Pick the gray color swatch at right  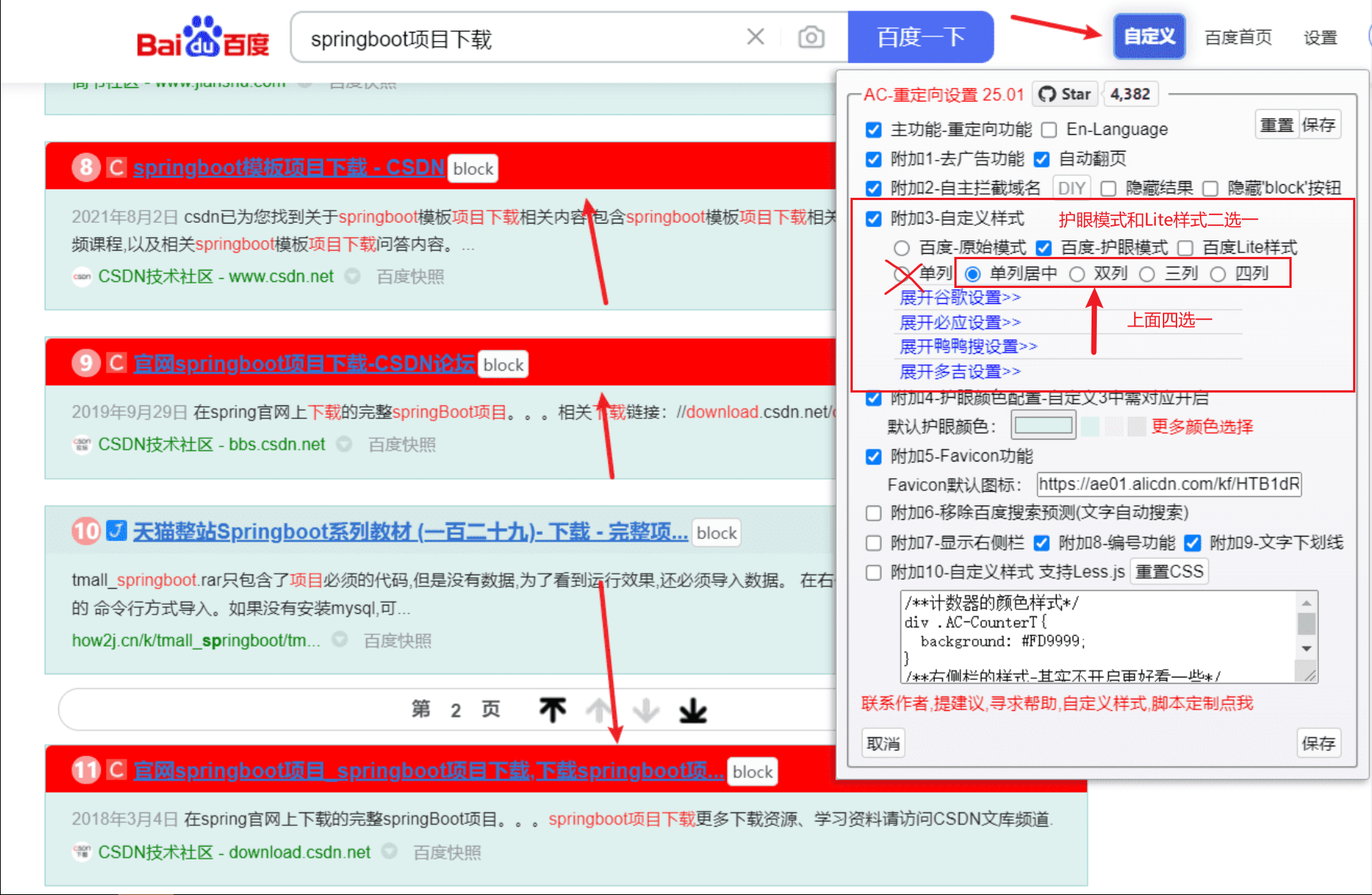[x=1136, y=426]
